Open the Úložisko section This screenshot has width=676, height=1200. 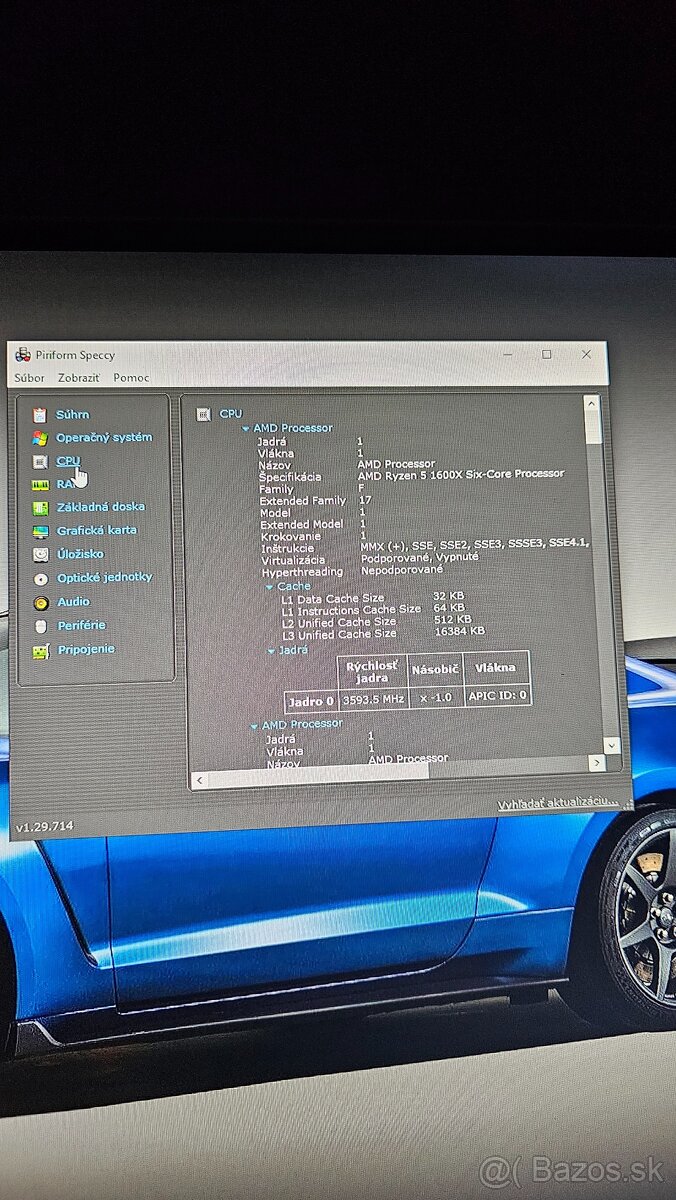[80, 554]
